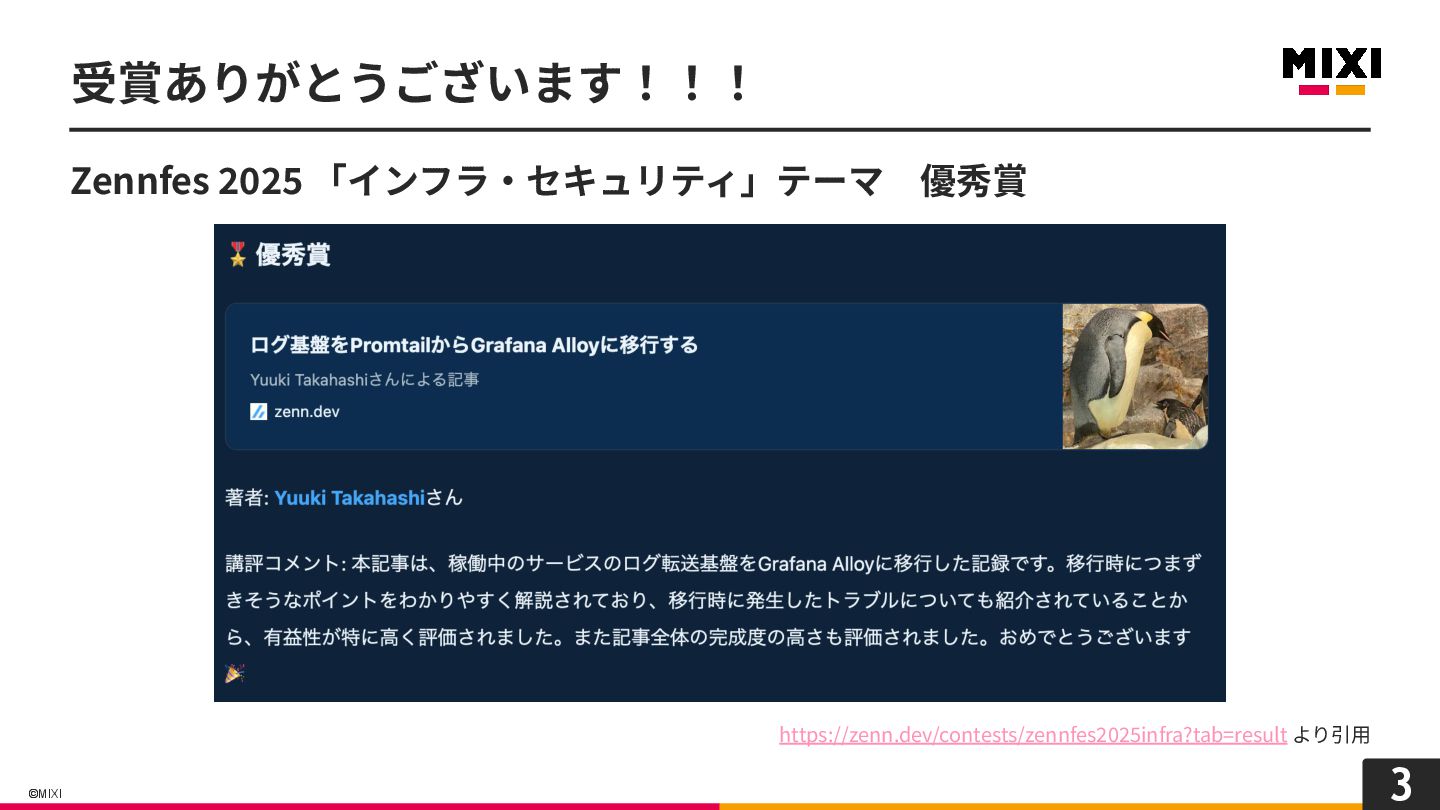Open the zenn.dev contest result link
This screenshot has width=1440, height=810.
pyautogui.click(x=1033, y=735)
